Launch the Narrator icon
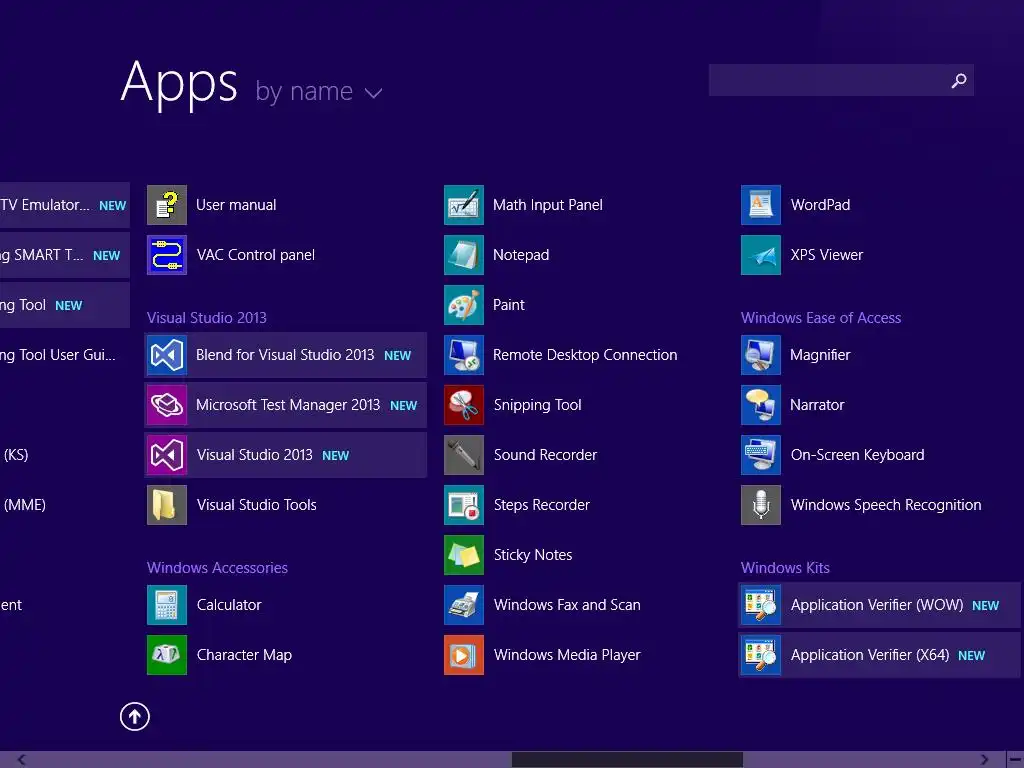The width and height of the screenshot is (1024, 768). [761, 405]
